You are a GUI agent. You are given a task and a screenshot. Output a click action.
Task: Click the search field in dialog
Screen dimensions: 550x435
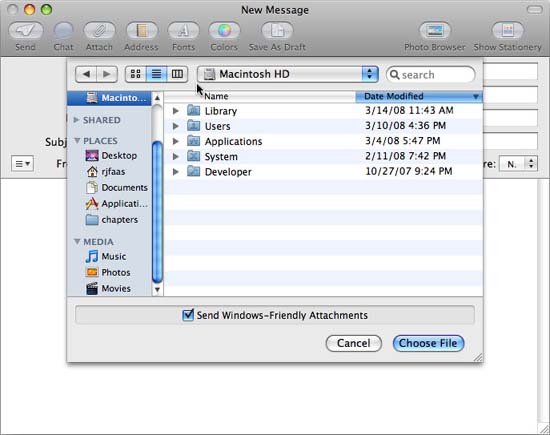point(431,75)
